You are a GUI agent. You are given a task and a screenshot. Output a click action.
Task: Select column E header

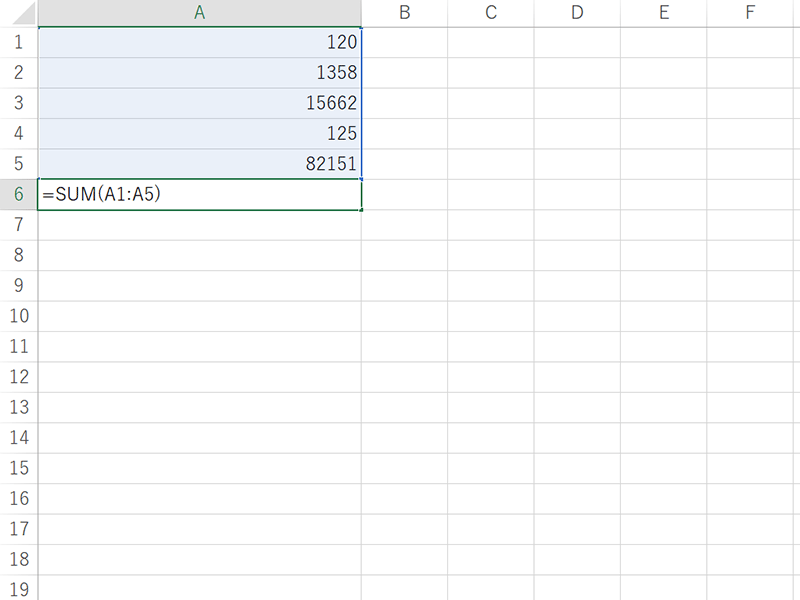(x=664, y=13)
